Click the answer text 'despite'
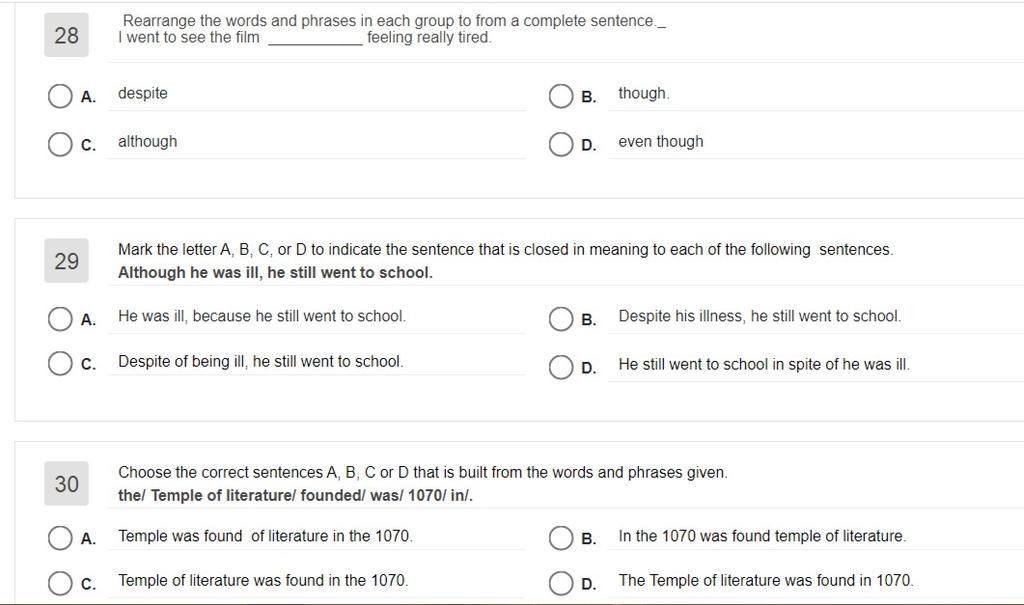Viewport: 1024px width, 605px height. (143, 93)
